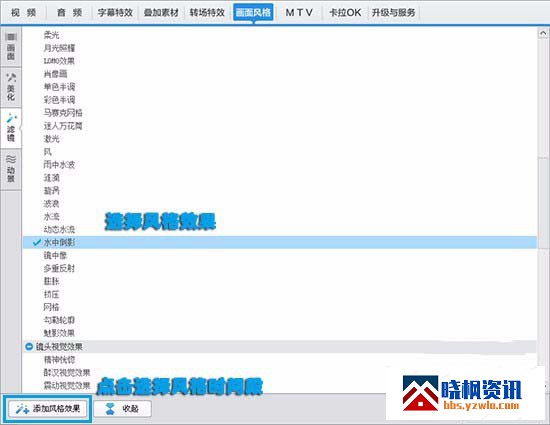Enable the 镜中像 style effect
Screen dimensions: 550x425
55,255
